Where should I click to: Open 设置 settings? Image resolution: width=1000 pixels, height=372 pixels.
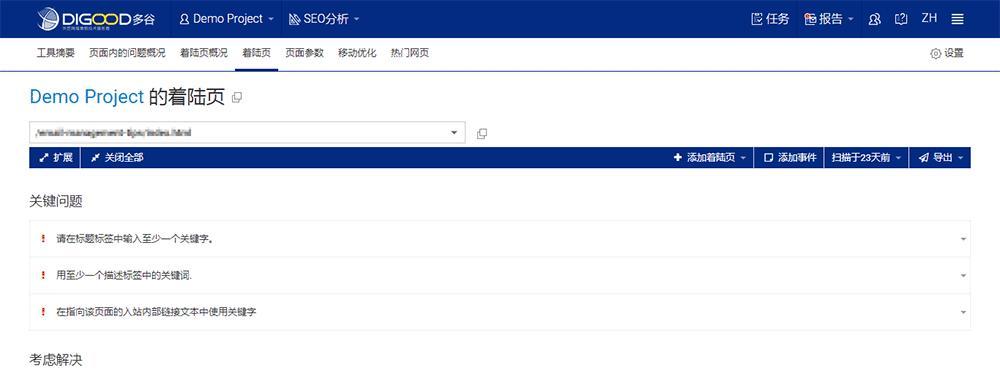tap(947, 54)
